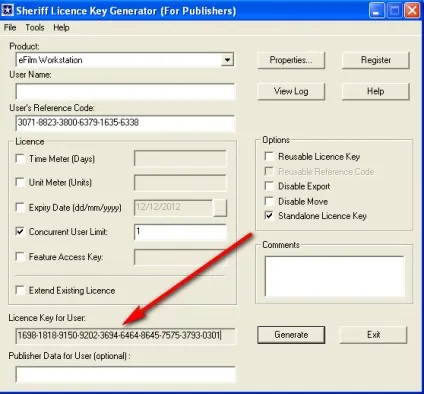Tick the Disable Move checkbox
The image size is (424, 394).
[269, 201]
